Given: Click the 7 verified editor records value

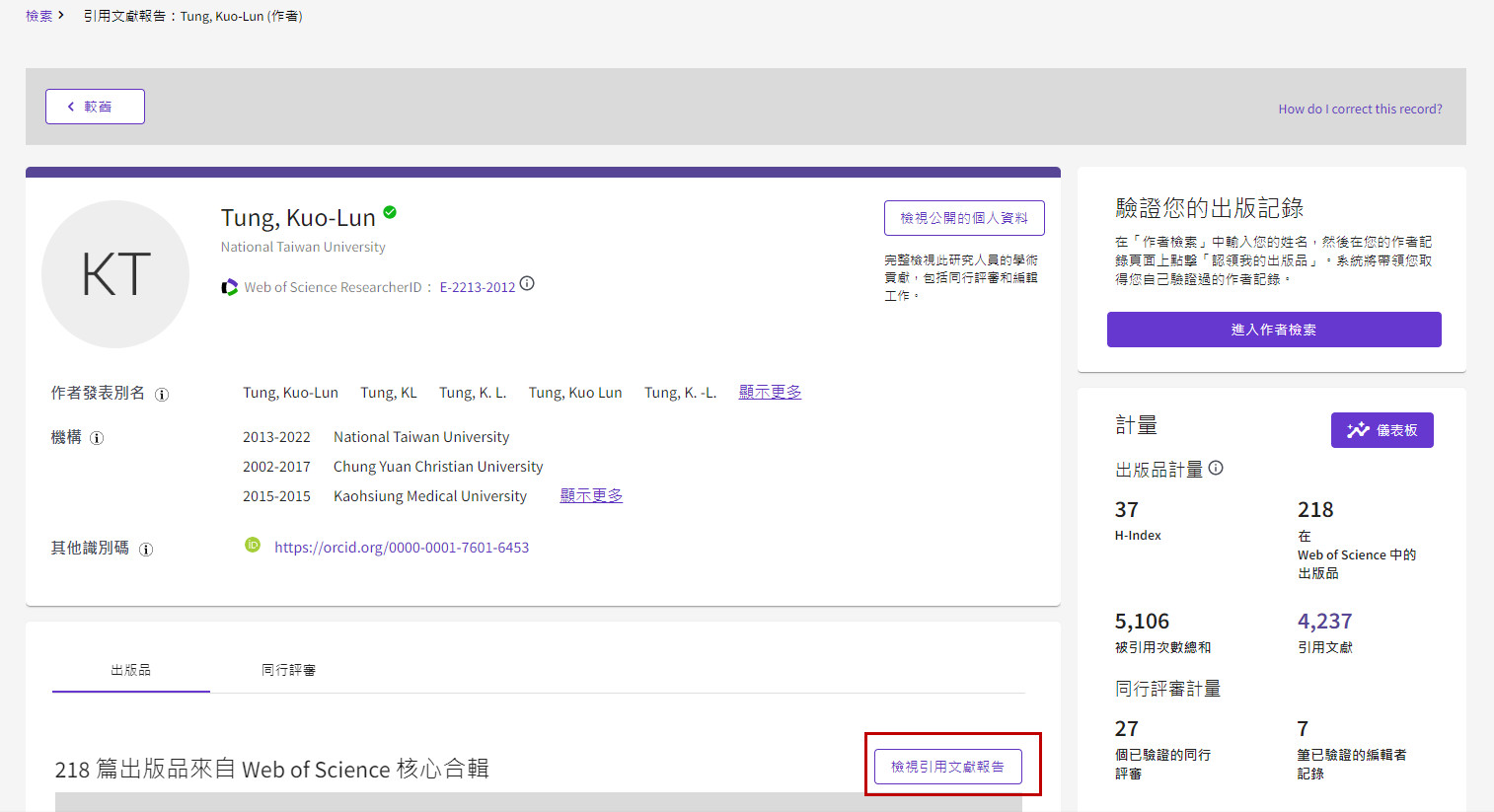Looking at the screenshot, I should point(1303,729).
